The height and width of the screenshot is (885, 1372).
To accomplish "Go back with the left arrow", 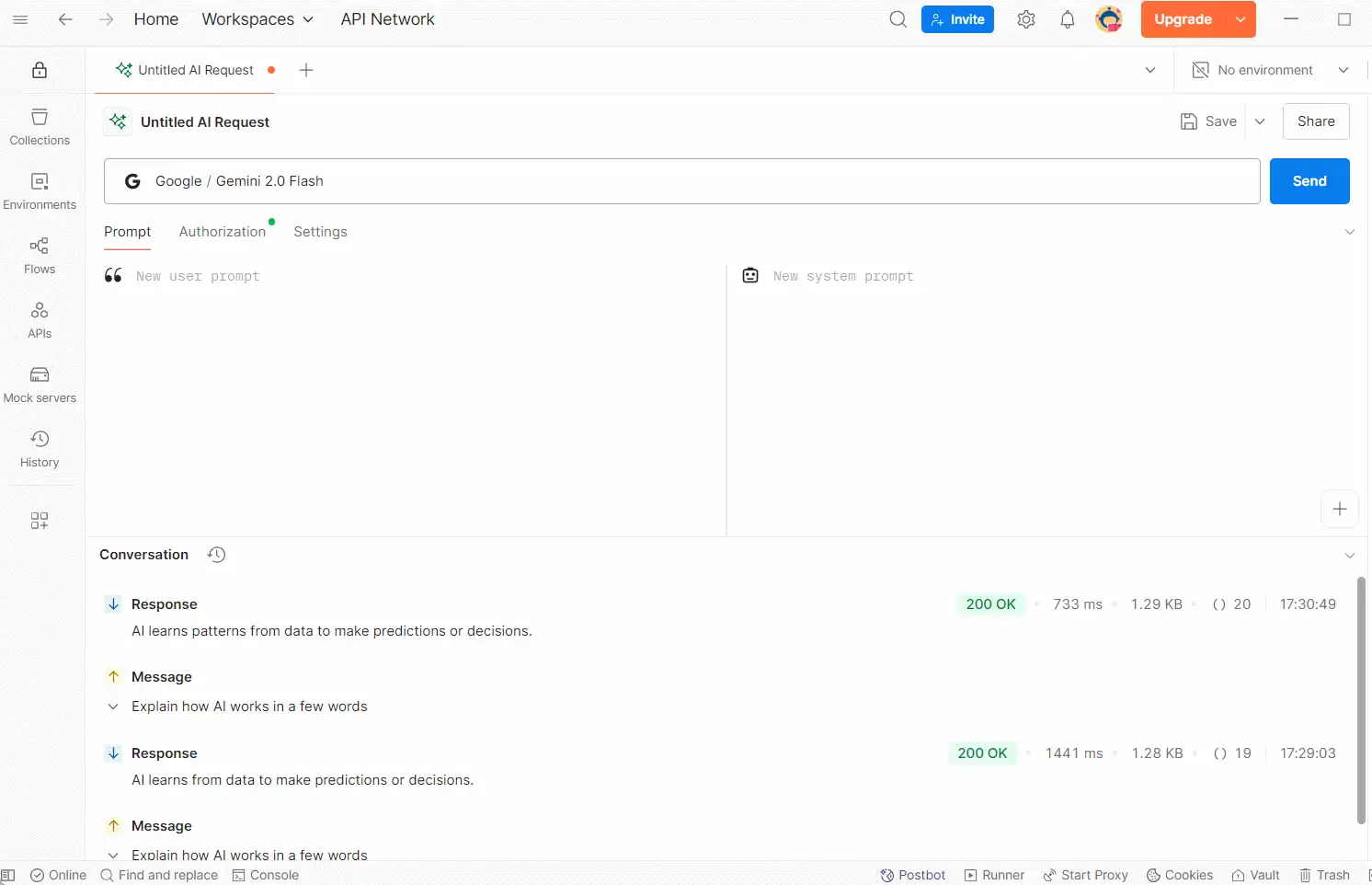I will [x=65, y=19].
